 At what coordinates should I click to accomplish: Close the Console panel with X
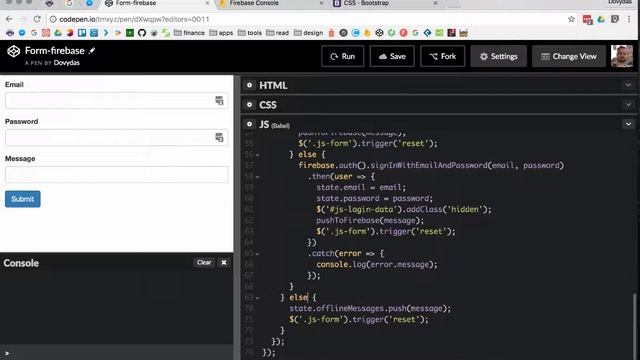pyautogui.click(x=224, y=262)
